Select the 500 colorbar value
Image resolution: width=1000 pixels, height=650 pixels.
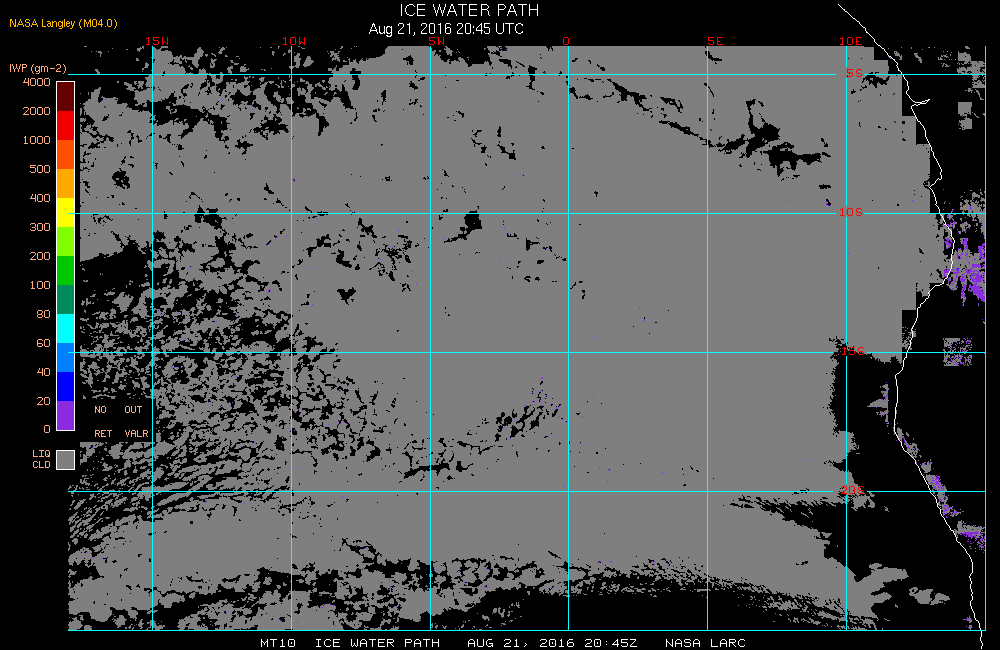(x=40, y=169)
